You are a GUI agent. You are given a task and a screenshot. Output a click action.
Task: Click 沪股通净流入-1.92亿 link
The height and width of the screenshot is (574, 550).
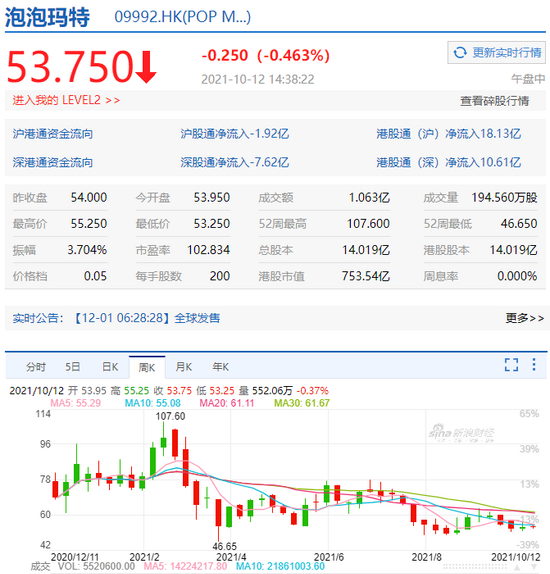tap(235, 134)
